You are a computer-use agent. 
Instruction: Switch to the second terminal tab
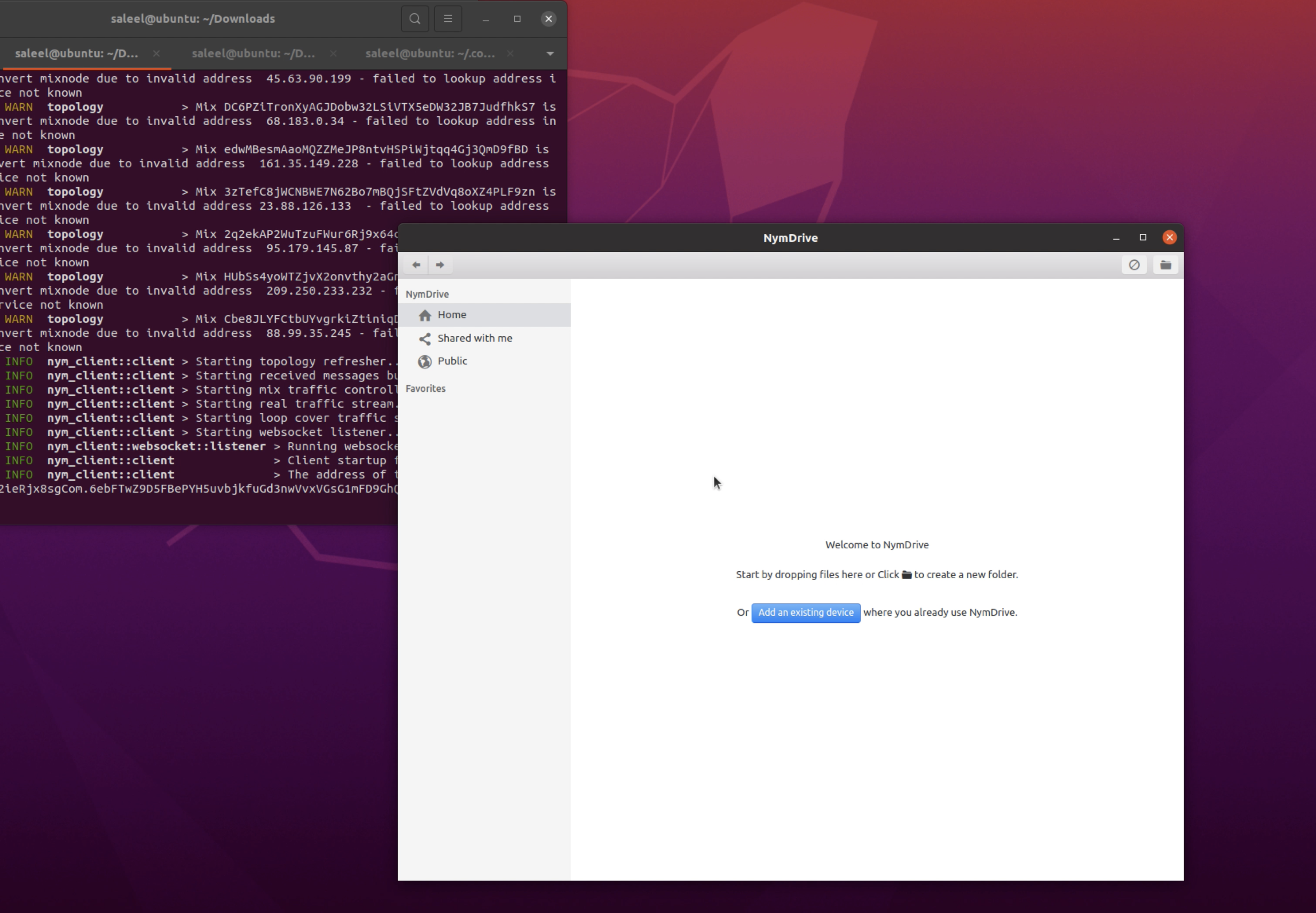[x=253, y=53]
